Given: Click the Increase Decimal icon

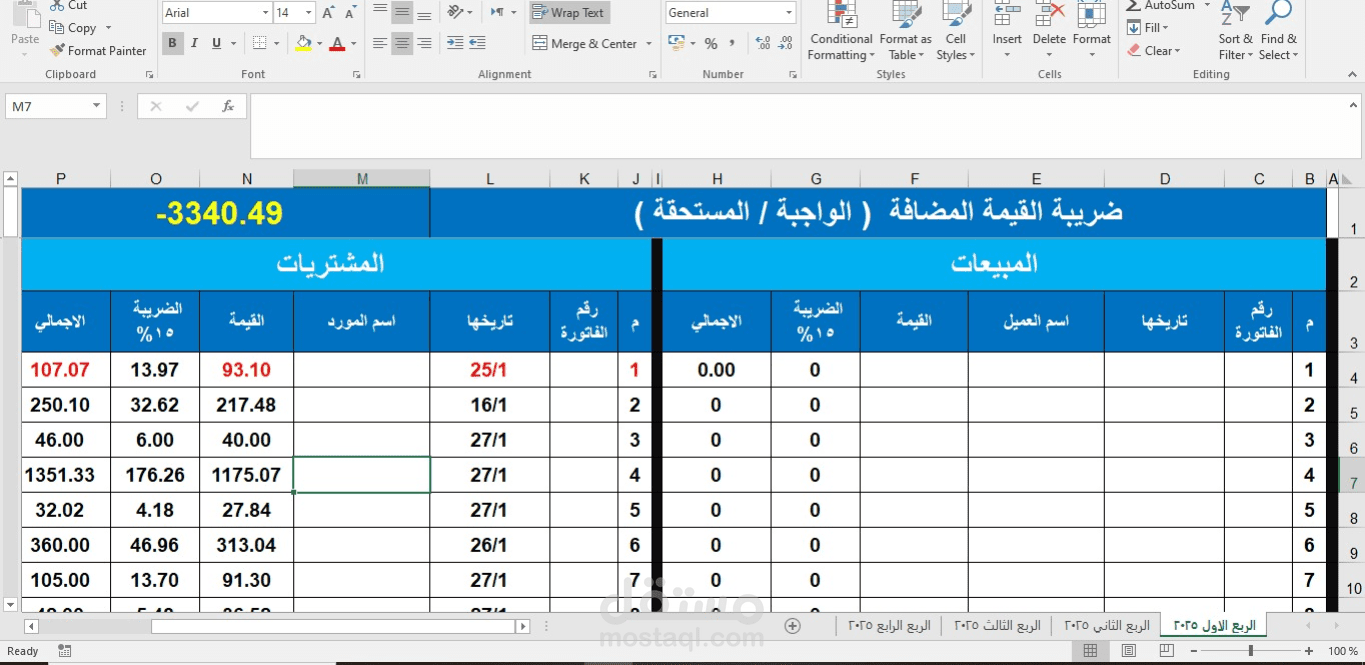Looking at the screenshot, I should (x=763, y=43).
